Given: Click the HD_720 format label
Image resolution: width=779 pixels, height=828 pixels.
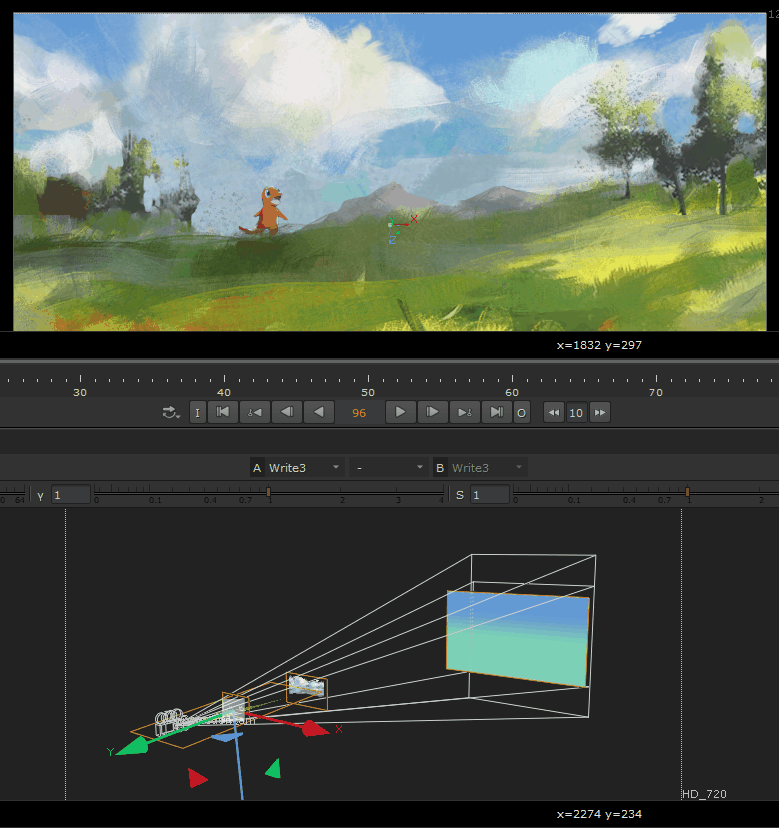Looking at the screenshot, I should click(704, 794).
